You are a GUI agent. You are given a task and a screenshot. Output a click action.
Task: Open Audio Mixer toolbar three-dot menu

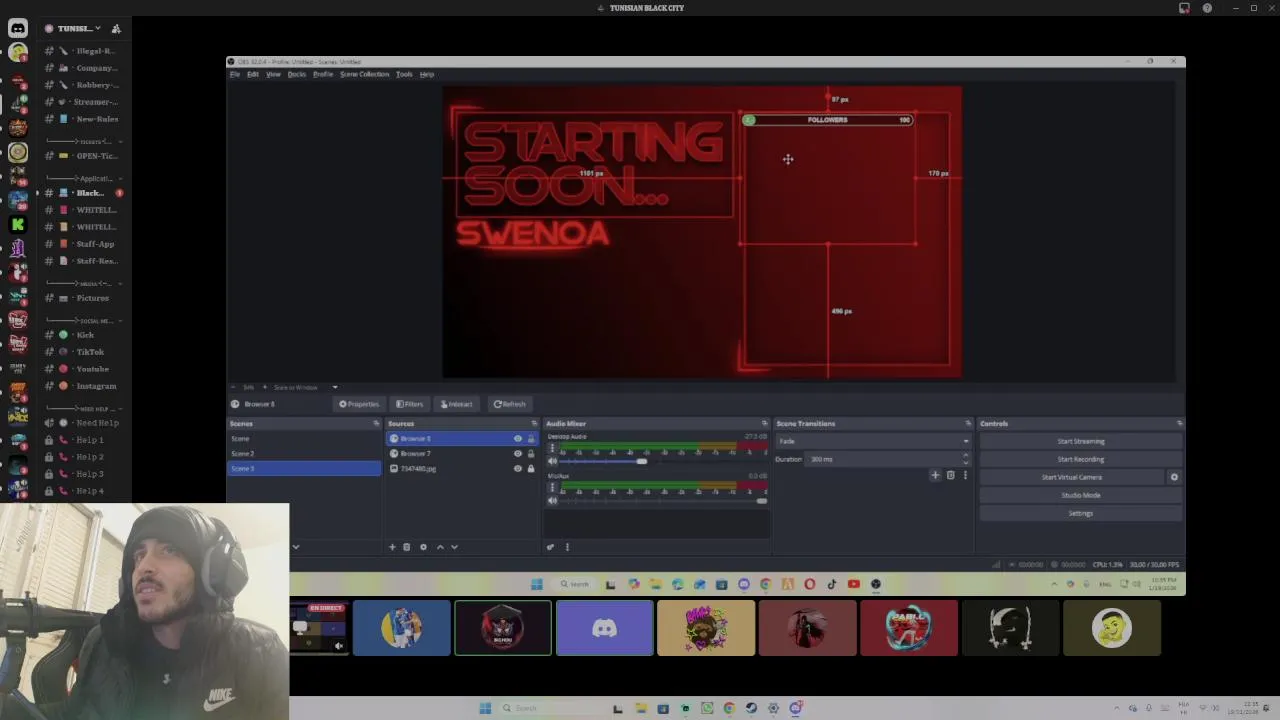[567, 547]
